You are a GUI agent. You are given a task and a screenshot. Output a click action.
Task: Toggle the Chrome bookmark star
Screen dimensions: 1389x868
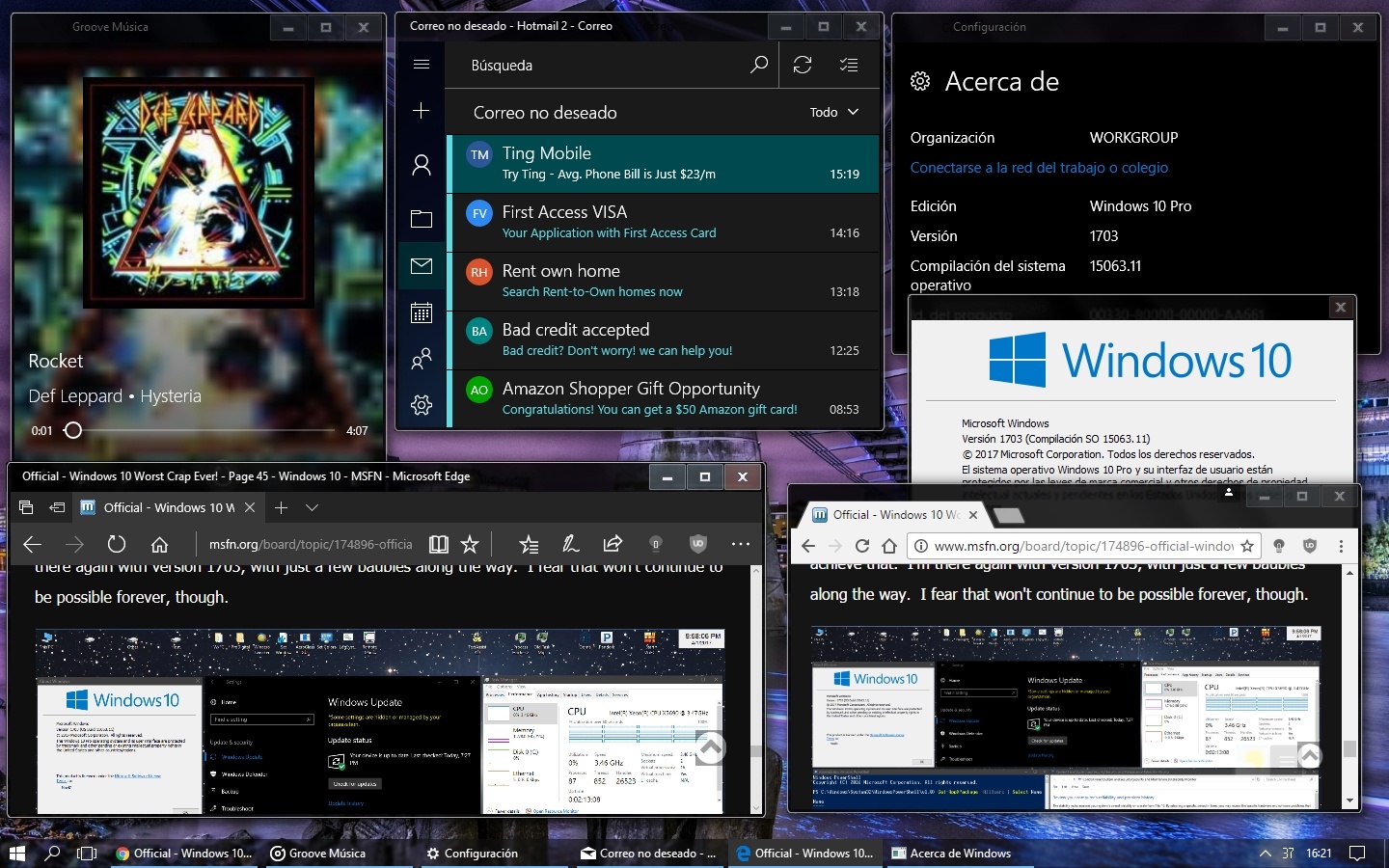1247,546
